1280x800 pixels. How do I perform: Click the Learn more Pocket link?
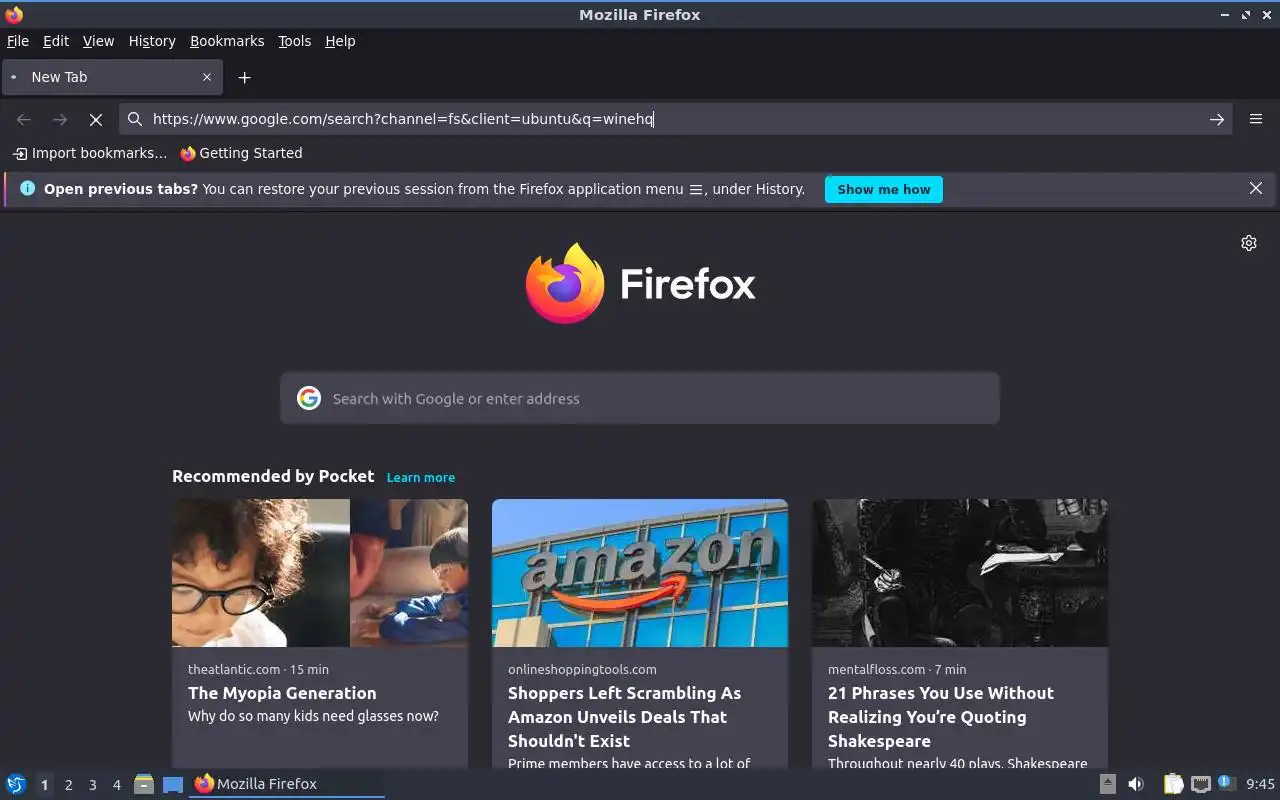point(421,477)
